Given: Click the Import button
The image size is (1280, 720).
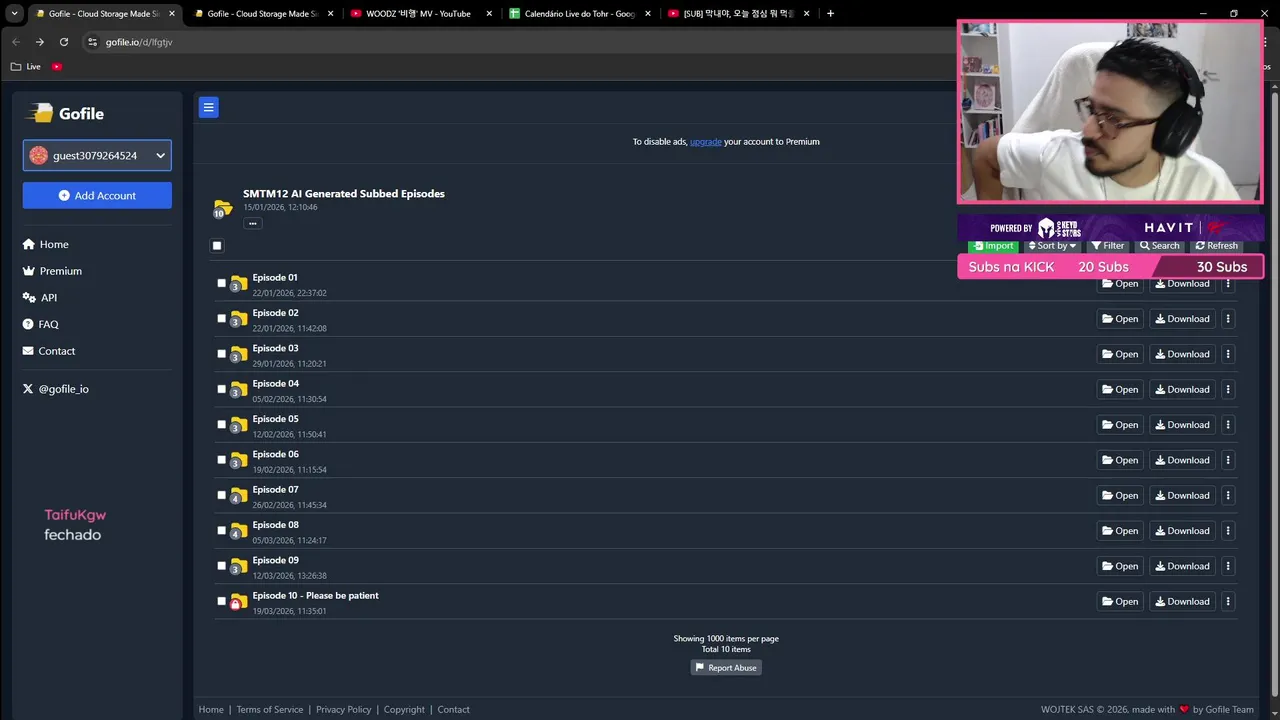Looking at the screenshot, I should (x=993, y=246).
